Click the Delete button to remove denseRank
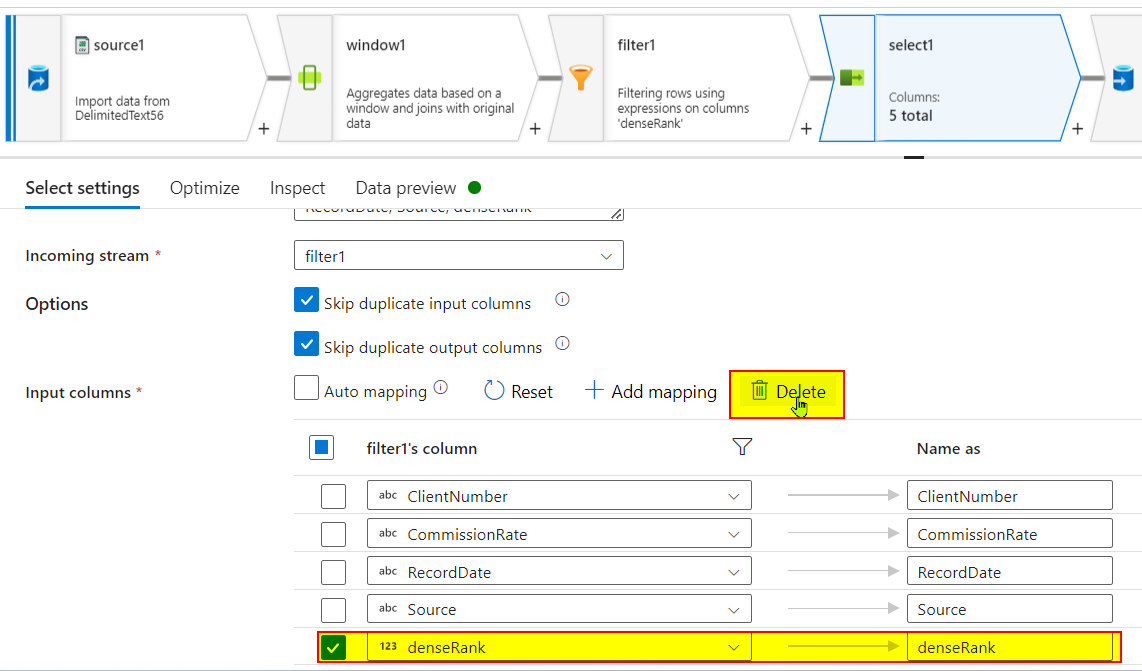This screenshot has height=671, width=1142. click(787, 391)
